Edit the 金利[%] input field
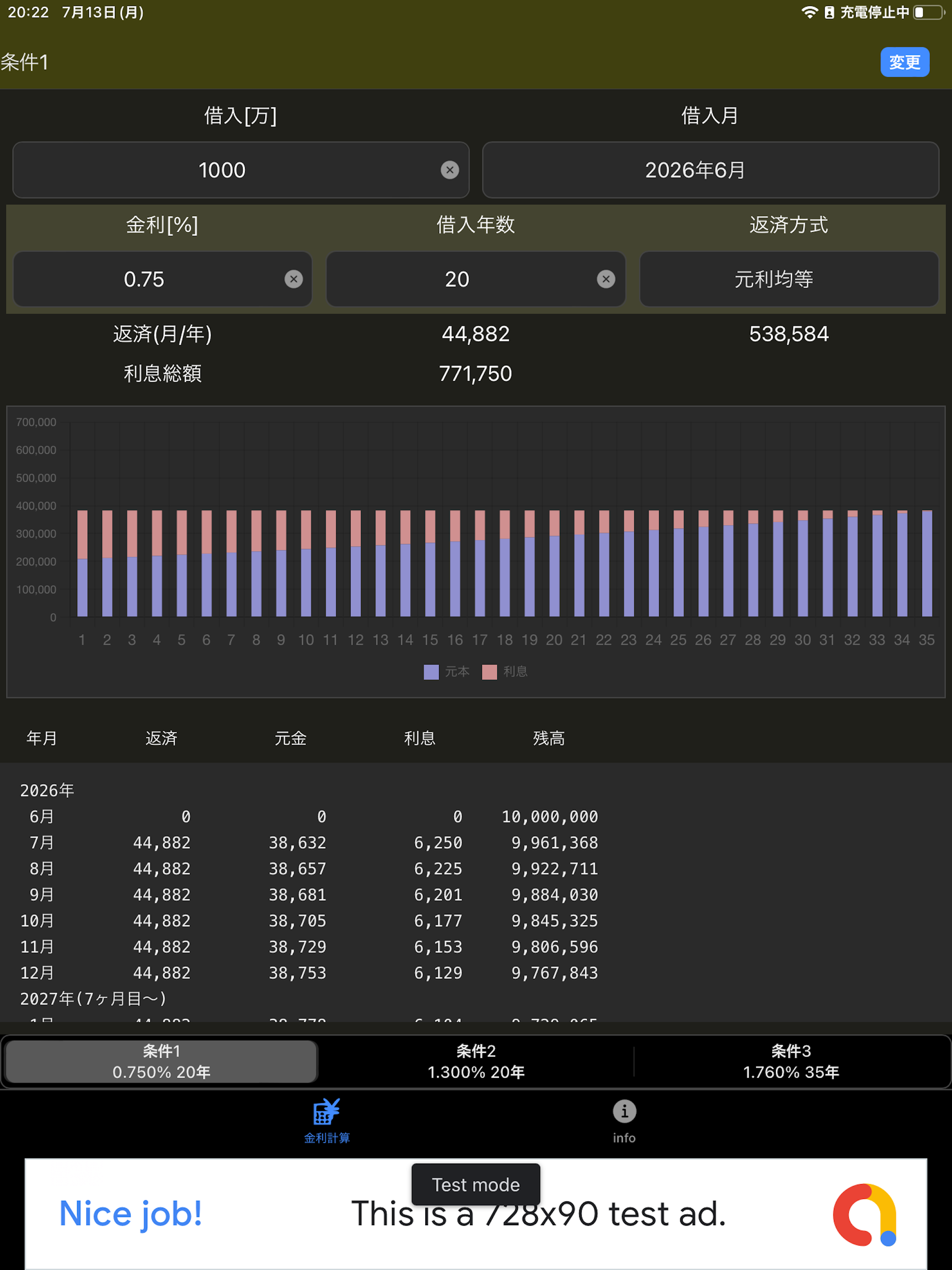 [162, 279]
